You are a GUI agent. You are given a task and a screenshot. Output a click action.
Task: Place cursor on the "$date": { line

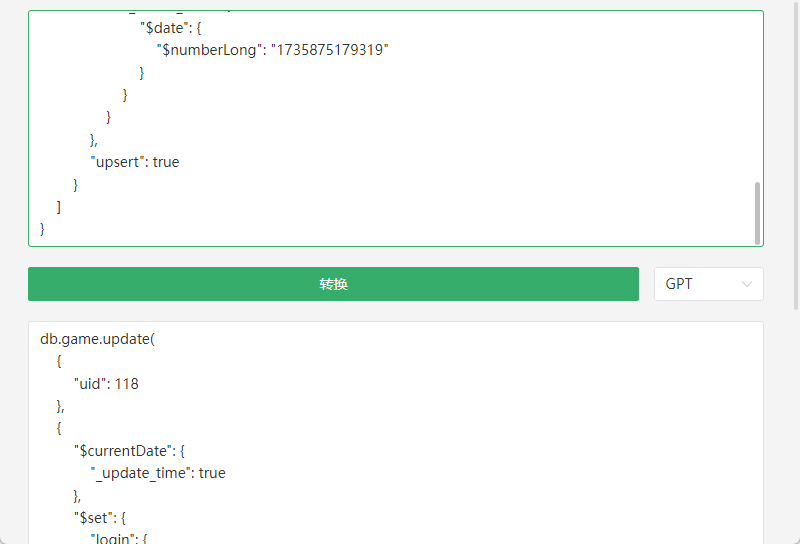click(171, 28)
